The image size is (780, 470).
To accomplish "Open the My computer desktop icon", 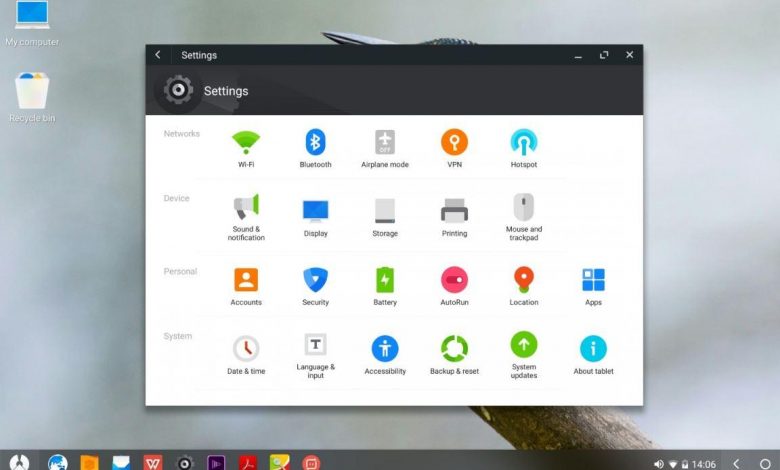I will click(32, 23).
